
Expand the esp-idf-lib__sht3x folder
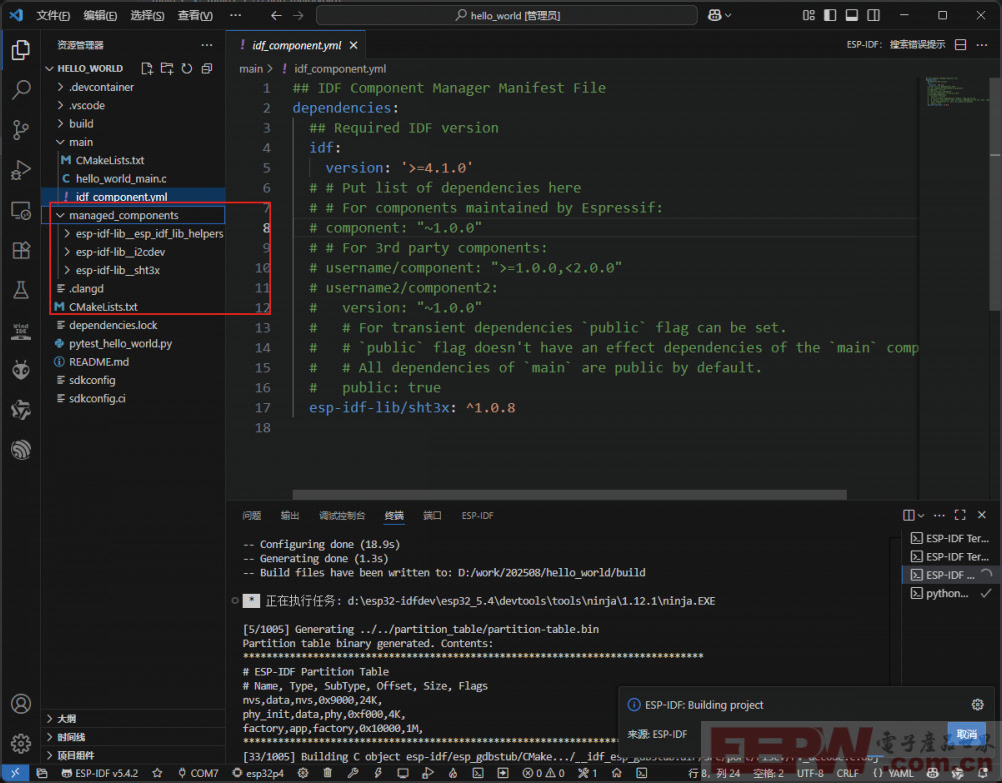(117, 270)
